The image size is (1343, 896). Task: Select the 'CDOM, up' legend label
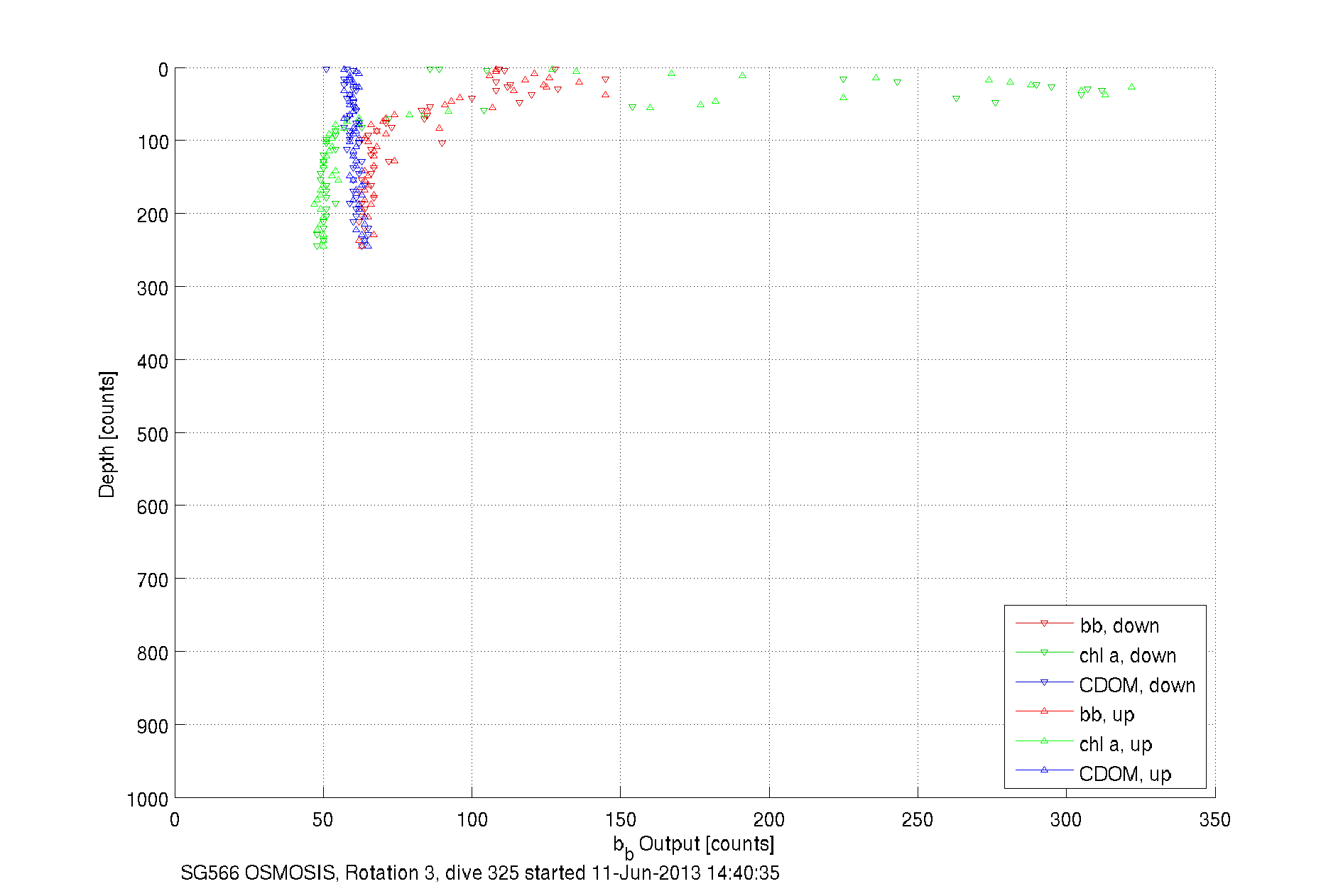(x=1124, y=774)
